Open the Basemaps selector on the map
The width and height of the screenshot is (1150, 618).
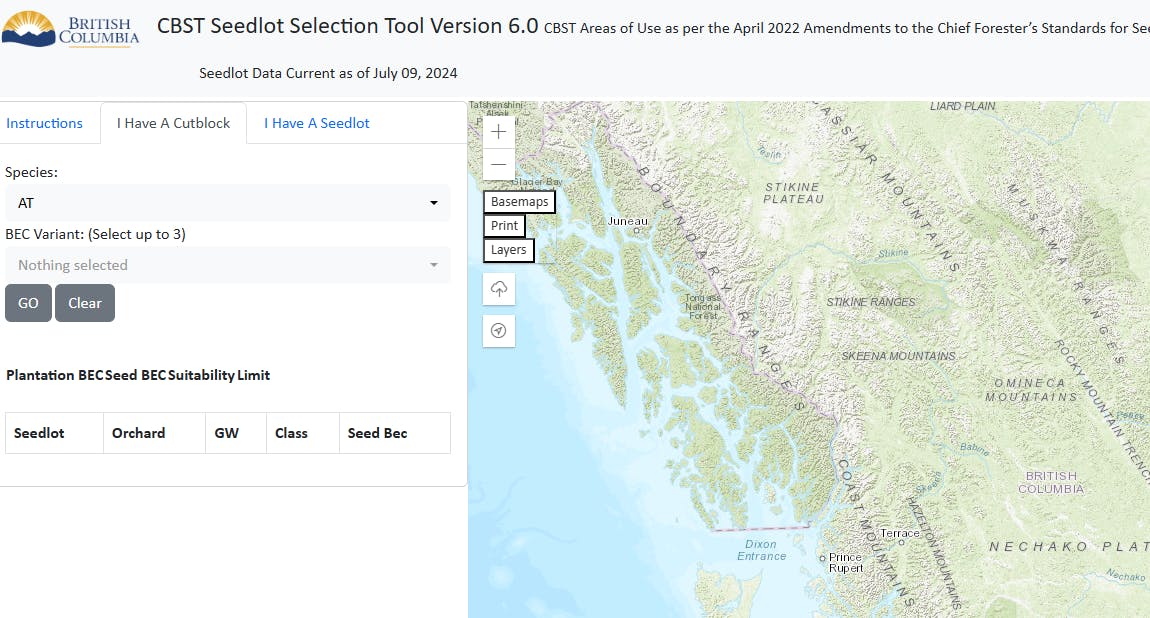519,201
